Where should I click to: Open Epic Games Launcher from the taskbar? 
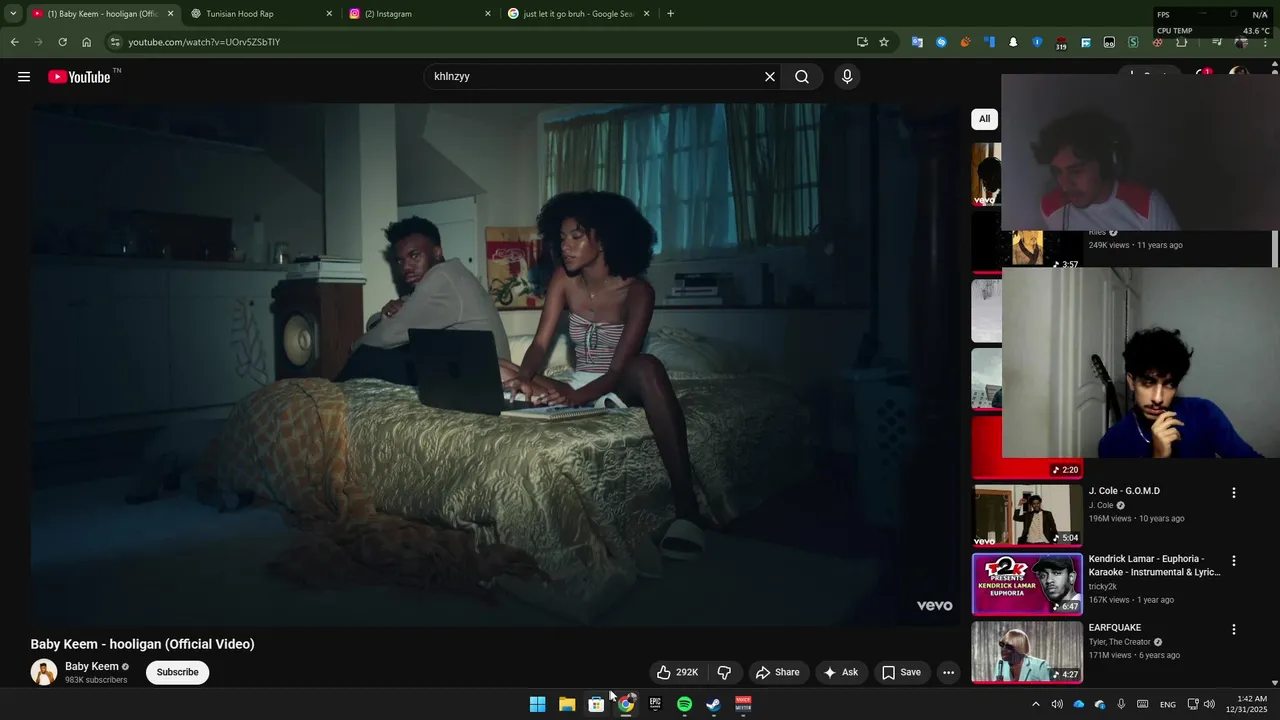coord(655,704)
